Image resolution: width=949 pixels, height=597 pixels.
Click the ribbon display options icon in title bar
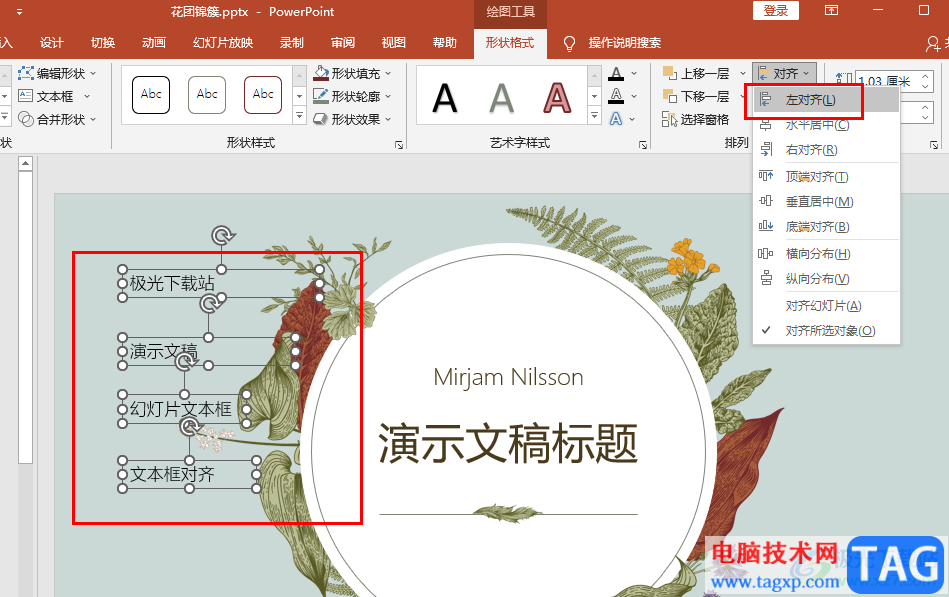click(832, 10)
